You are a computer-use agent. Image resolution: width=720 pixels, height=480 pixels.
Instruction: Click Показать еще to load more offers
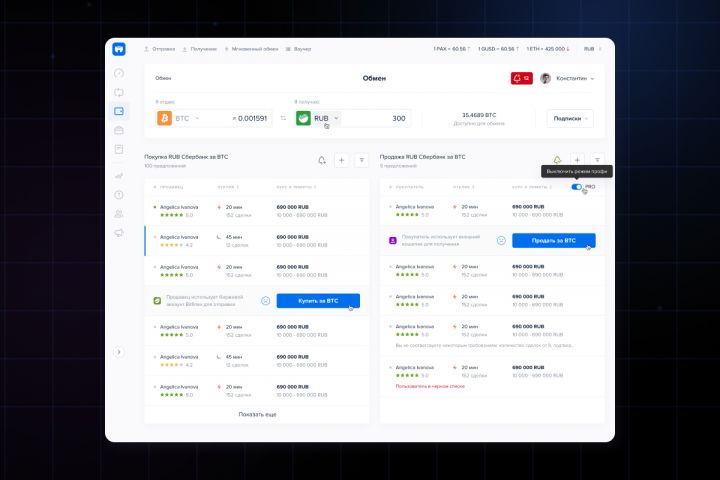pyautogui.click(x=257, y=414)
